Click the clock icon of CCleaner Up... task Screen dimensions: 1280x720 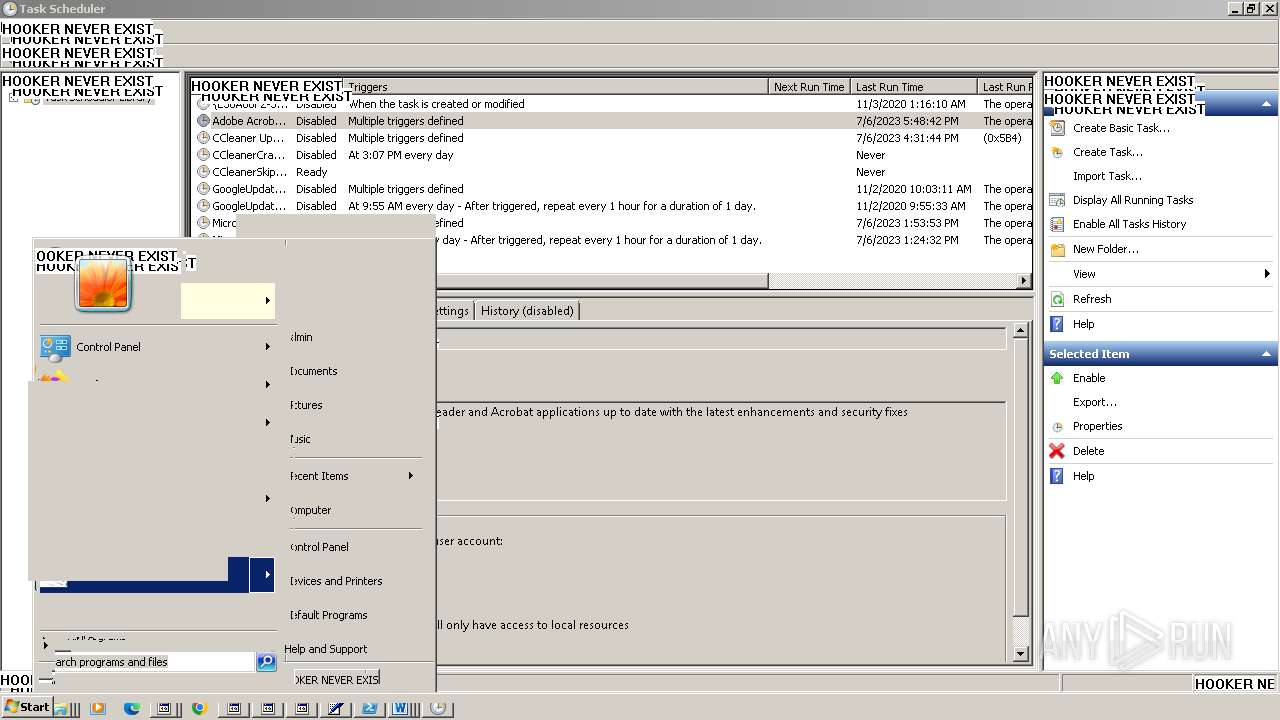pyautogui.click(x=203, y=138)
